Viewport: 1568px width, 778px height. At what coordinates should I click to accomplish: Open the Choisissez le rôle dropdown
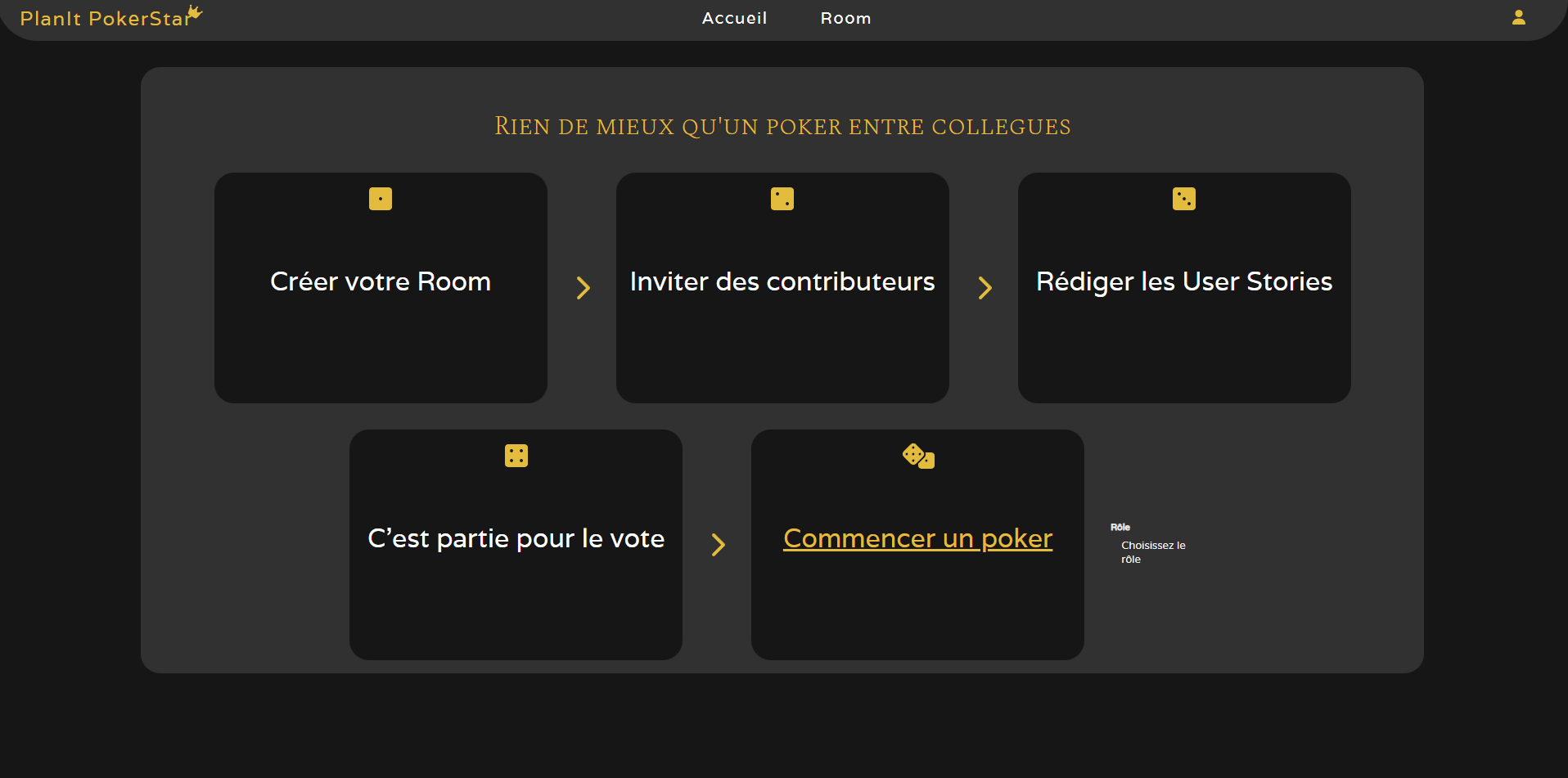coord(1153,552)
